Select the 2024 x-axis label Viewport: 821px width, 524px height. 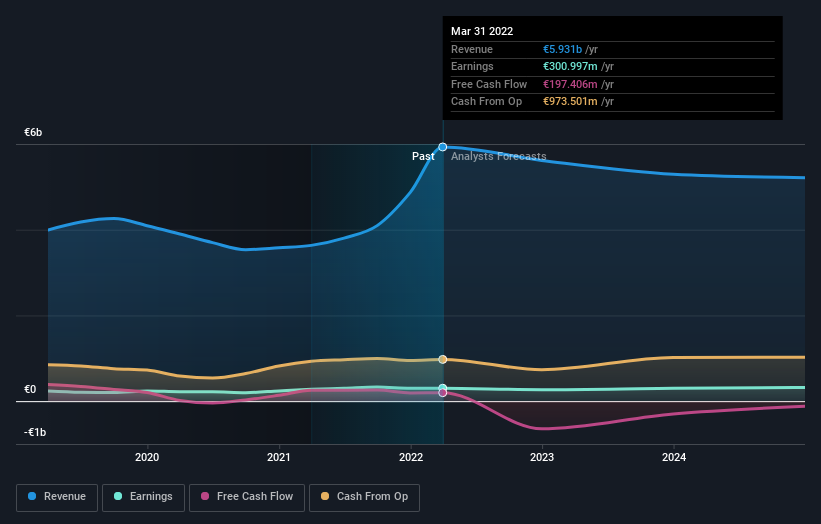click(x=674, y=457)
